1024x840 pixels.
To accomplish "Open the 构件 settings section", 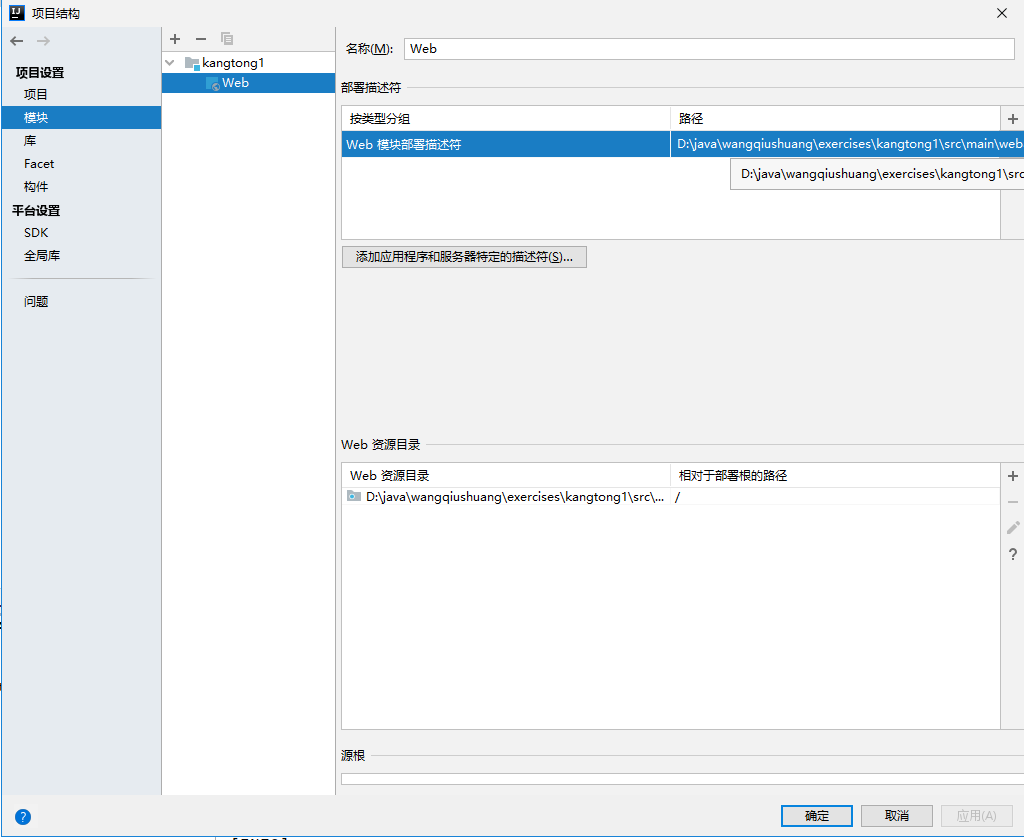I will pyautogui.click(x=36, y=187).
